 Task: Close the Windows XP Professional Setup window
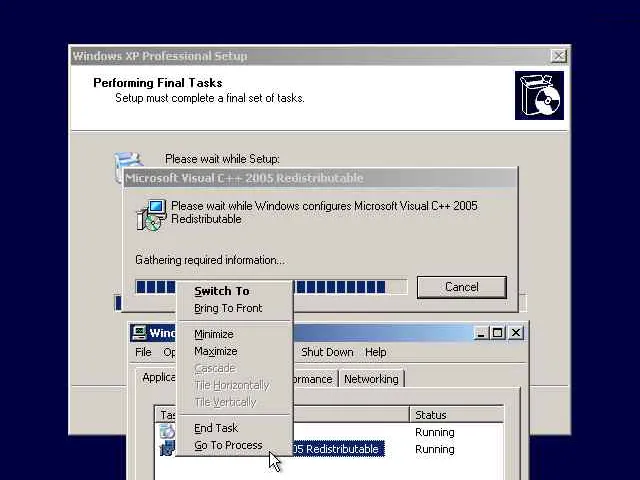pyautogui.click(x=558, y=56)
